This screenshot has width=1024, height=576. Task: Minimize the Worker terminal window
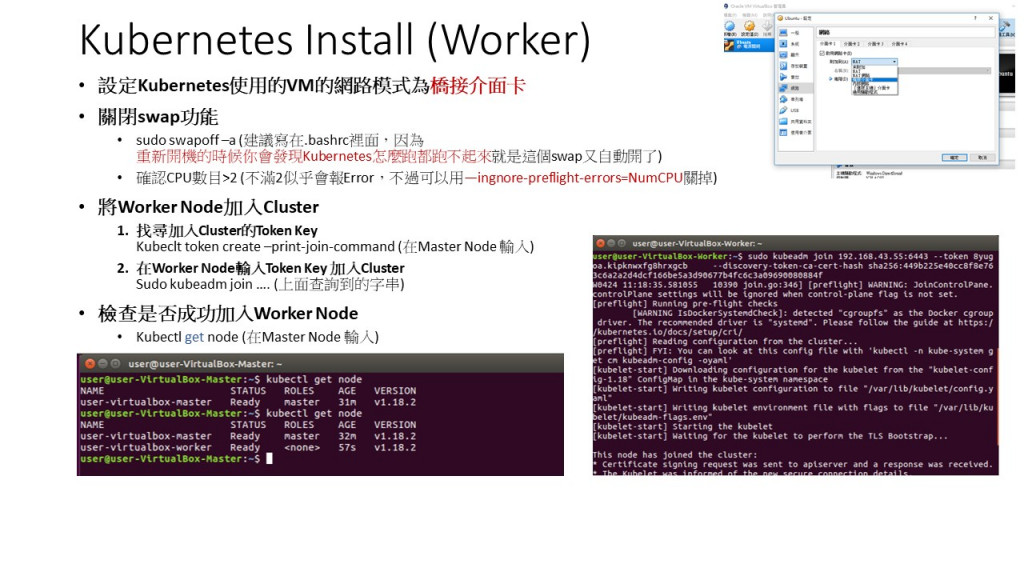click(611, 243)
